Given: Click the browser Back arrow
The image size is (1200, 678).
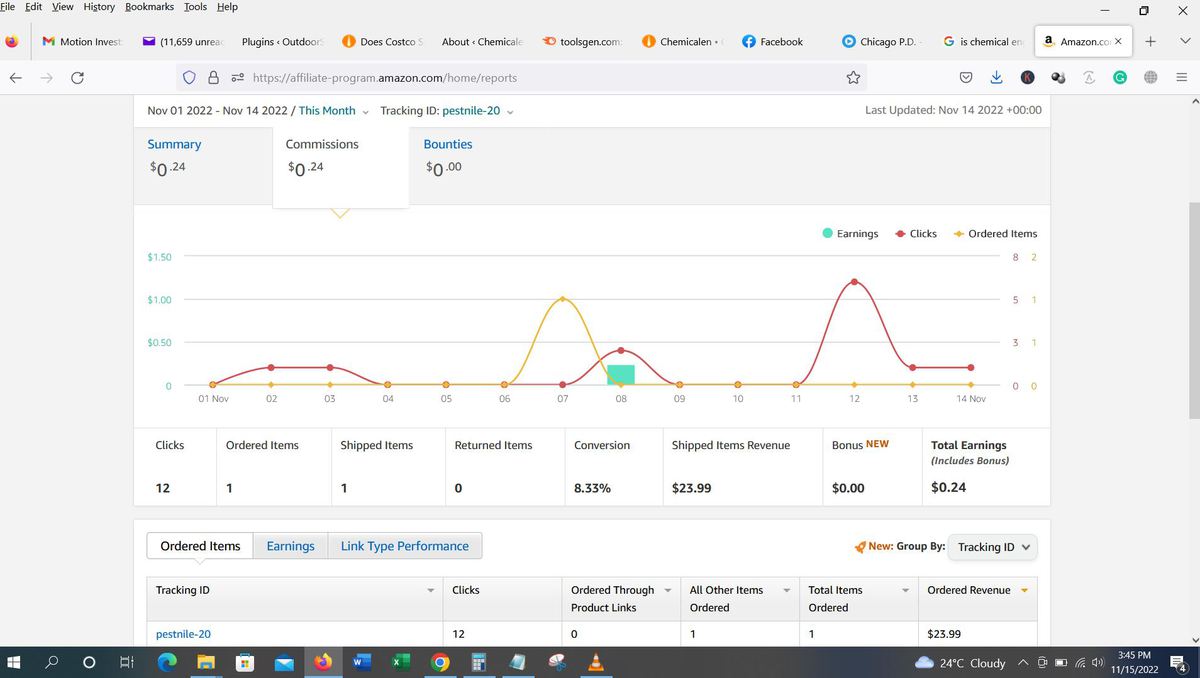Looking at the screenshot, I should 15,77.
